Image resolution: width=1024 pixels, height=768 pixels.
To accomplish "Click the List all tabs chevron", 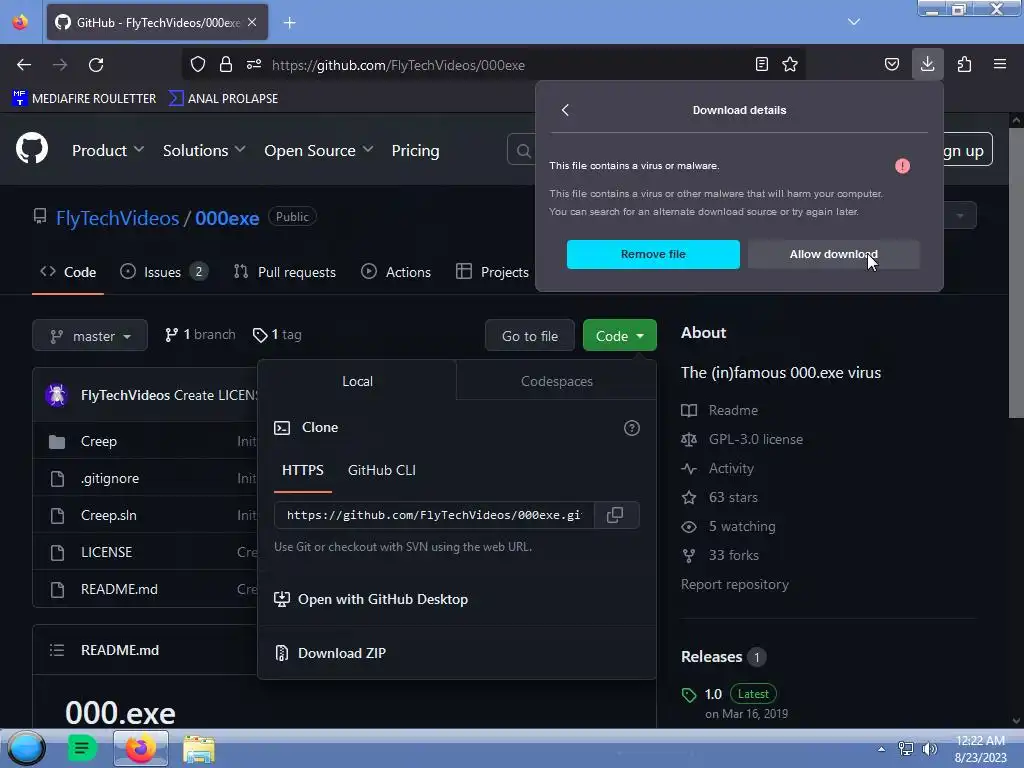I will coord(854,22).
